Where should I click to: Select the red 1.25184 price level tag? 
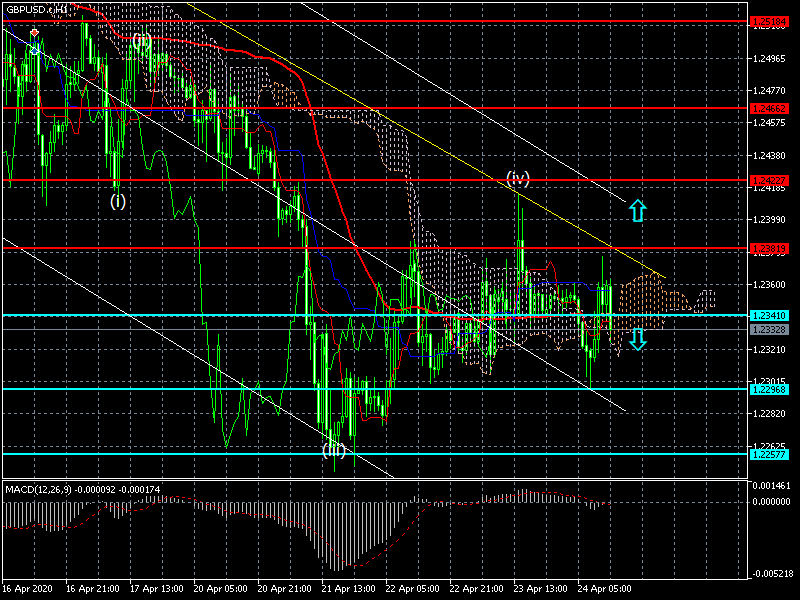[x=769, y=21]
